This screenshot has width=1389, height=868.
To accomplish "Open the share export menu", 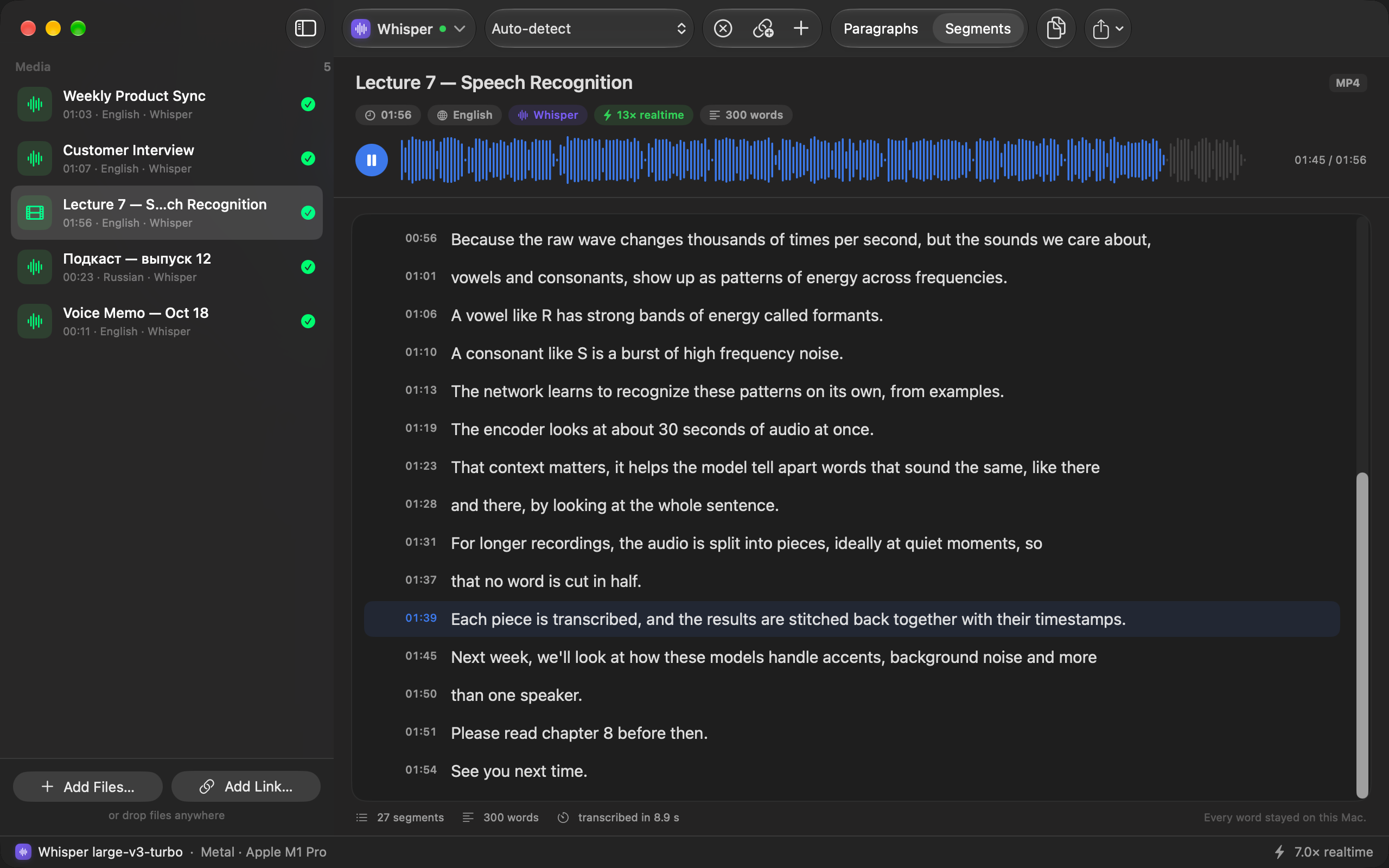I will (x=1108, y=28).
